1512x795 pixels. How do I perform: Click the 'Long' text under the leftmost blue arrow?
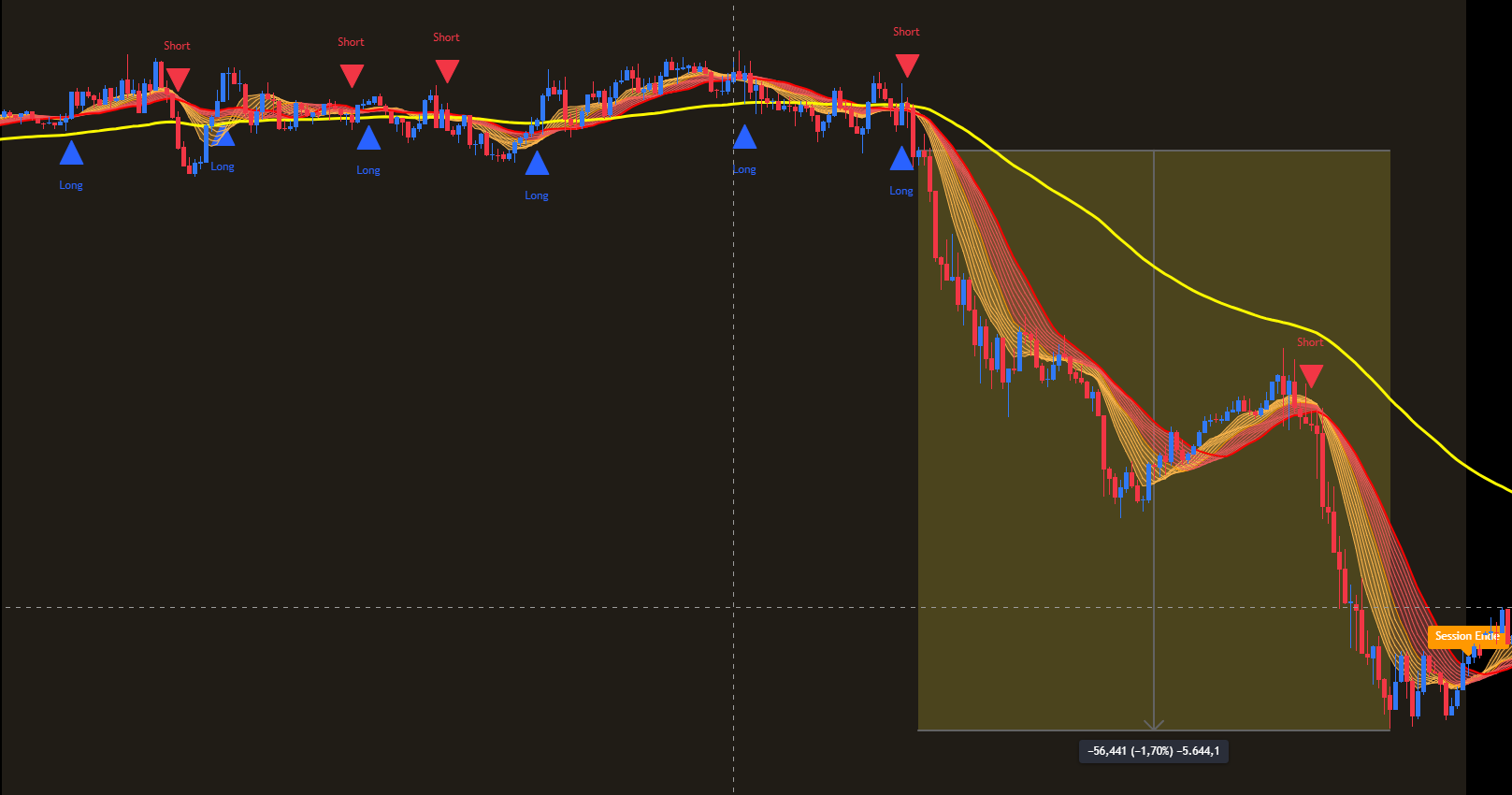tap(71, 185)
